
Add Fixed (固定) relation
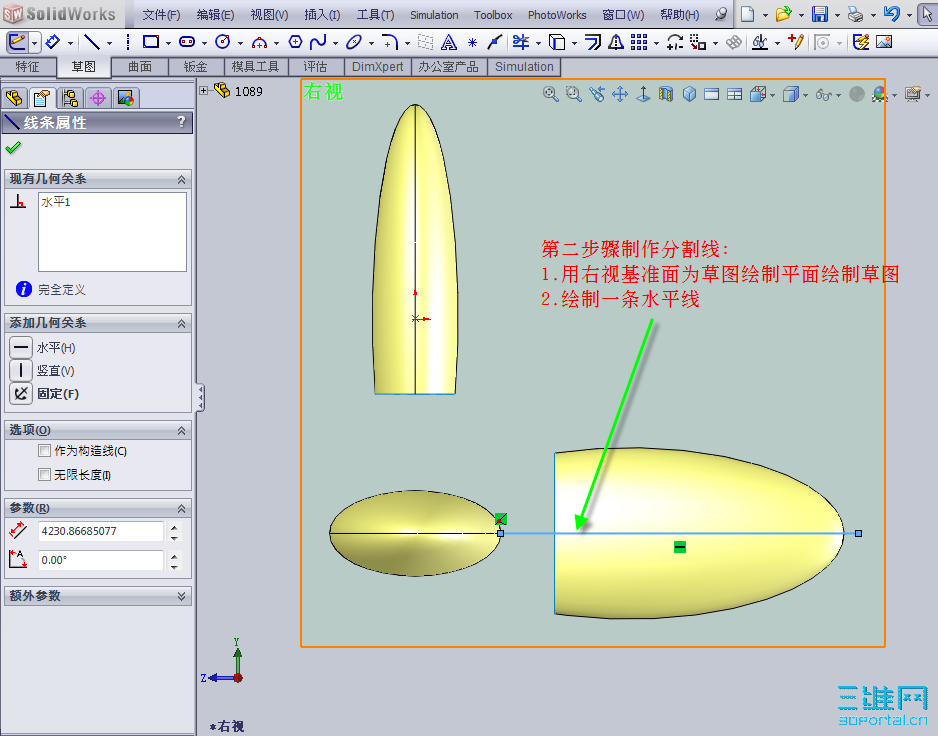pos(20,393)
